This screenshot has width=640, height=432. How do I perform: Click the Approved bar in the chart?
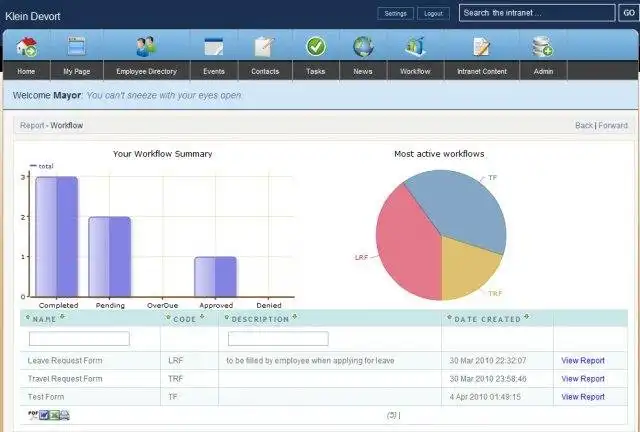point(216,276)
